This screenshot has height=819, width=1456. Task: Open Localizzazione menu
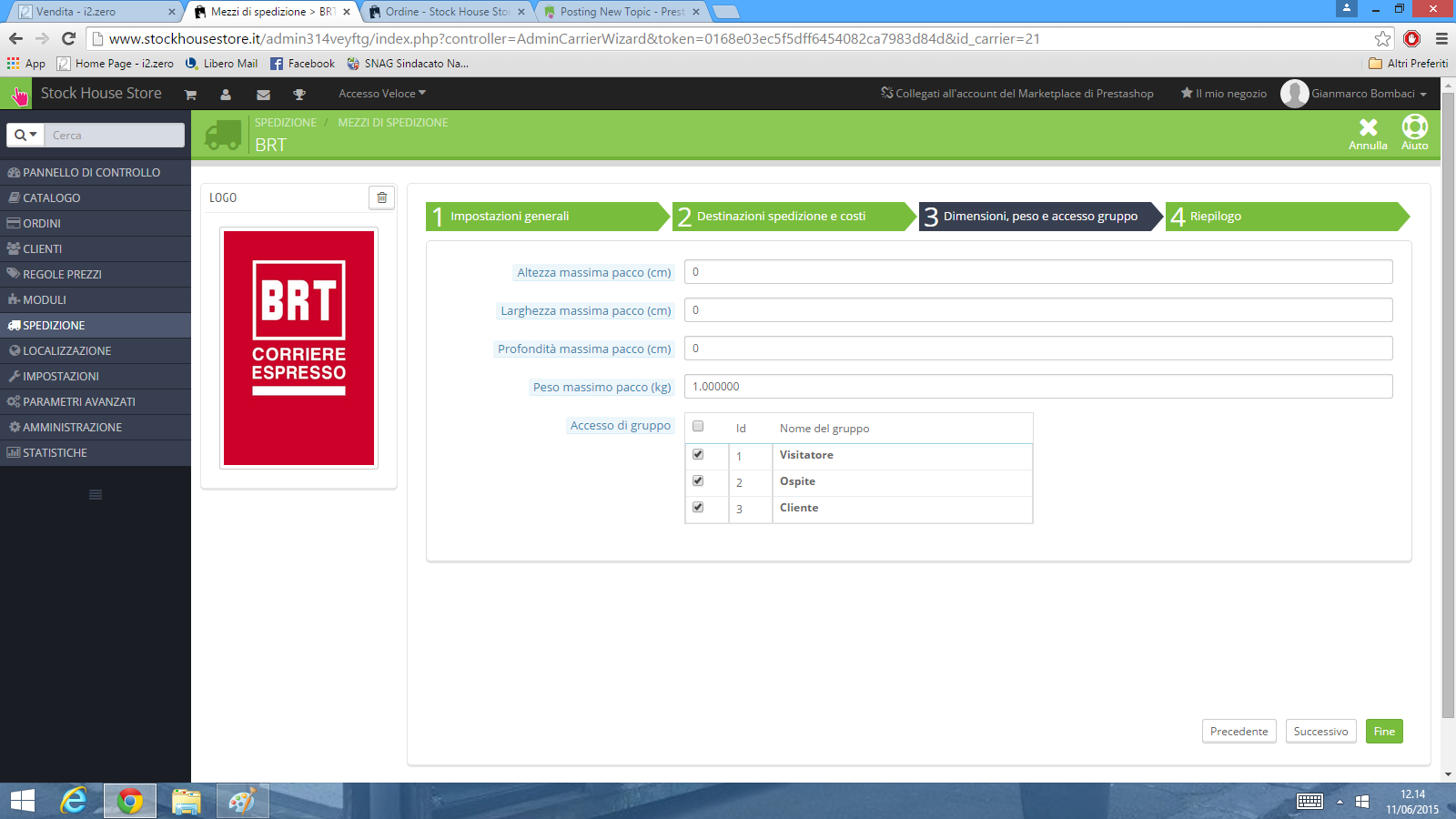pyautogui.click(x=96, y=350)
